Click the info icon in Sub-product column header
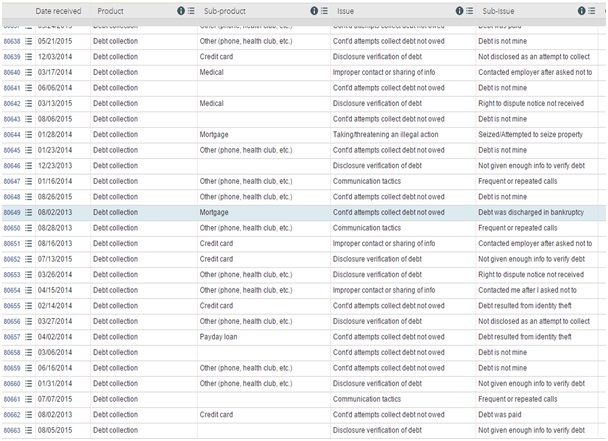Viewport: 608px width, 441px height. point(314,11)
